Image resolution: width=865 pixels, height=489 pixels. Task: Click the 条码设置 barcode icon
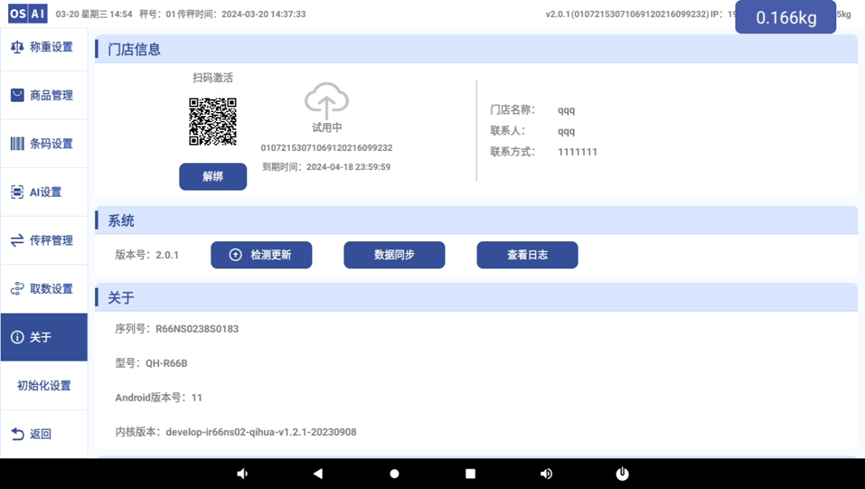[17, 143]
